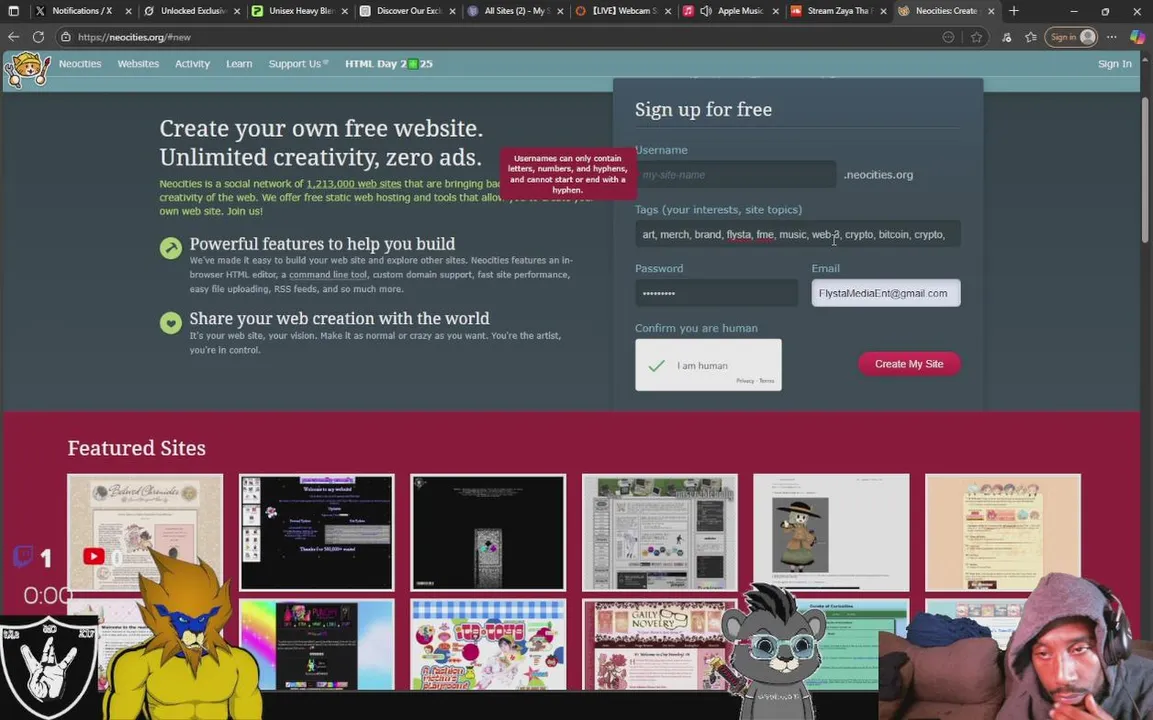Open the featured site with the black door image
The height and width of the screenshot is (720, 1153).
pos(488,532)
